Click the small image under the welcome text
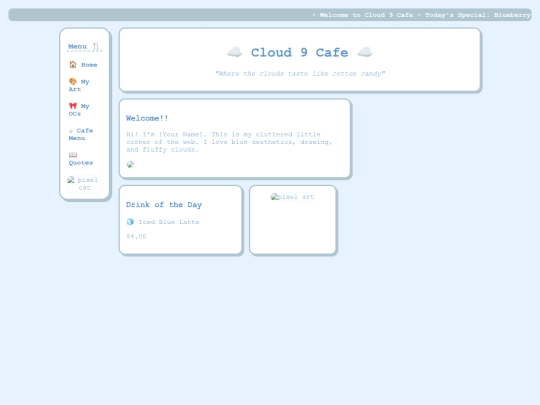The height and width of the screenshot is (405, 540). coord(130,164)
